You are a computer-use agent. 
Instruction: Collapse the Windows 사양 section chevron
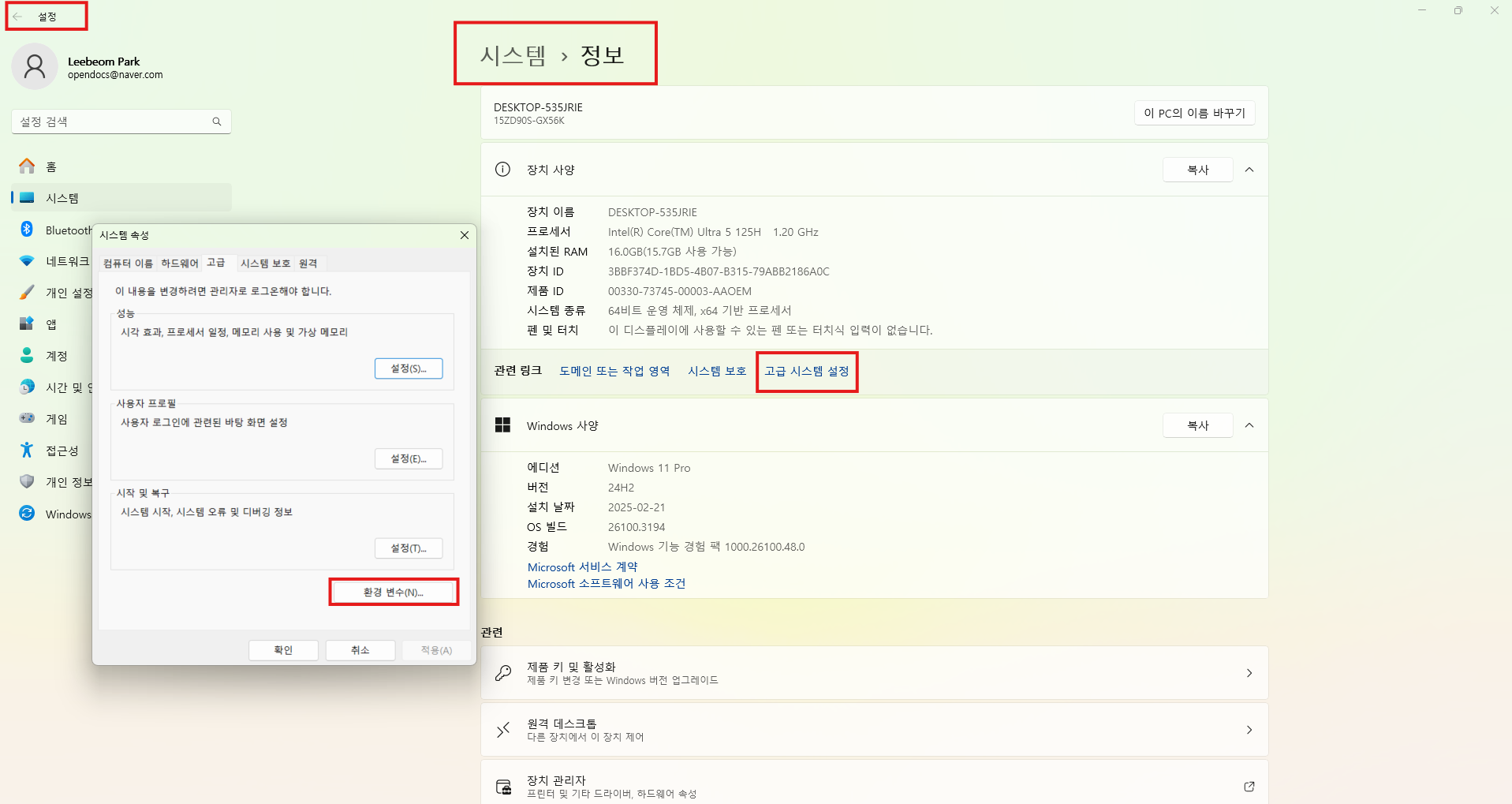1249,425
